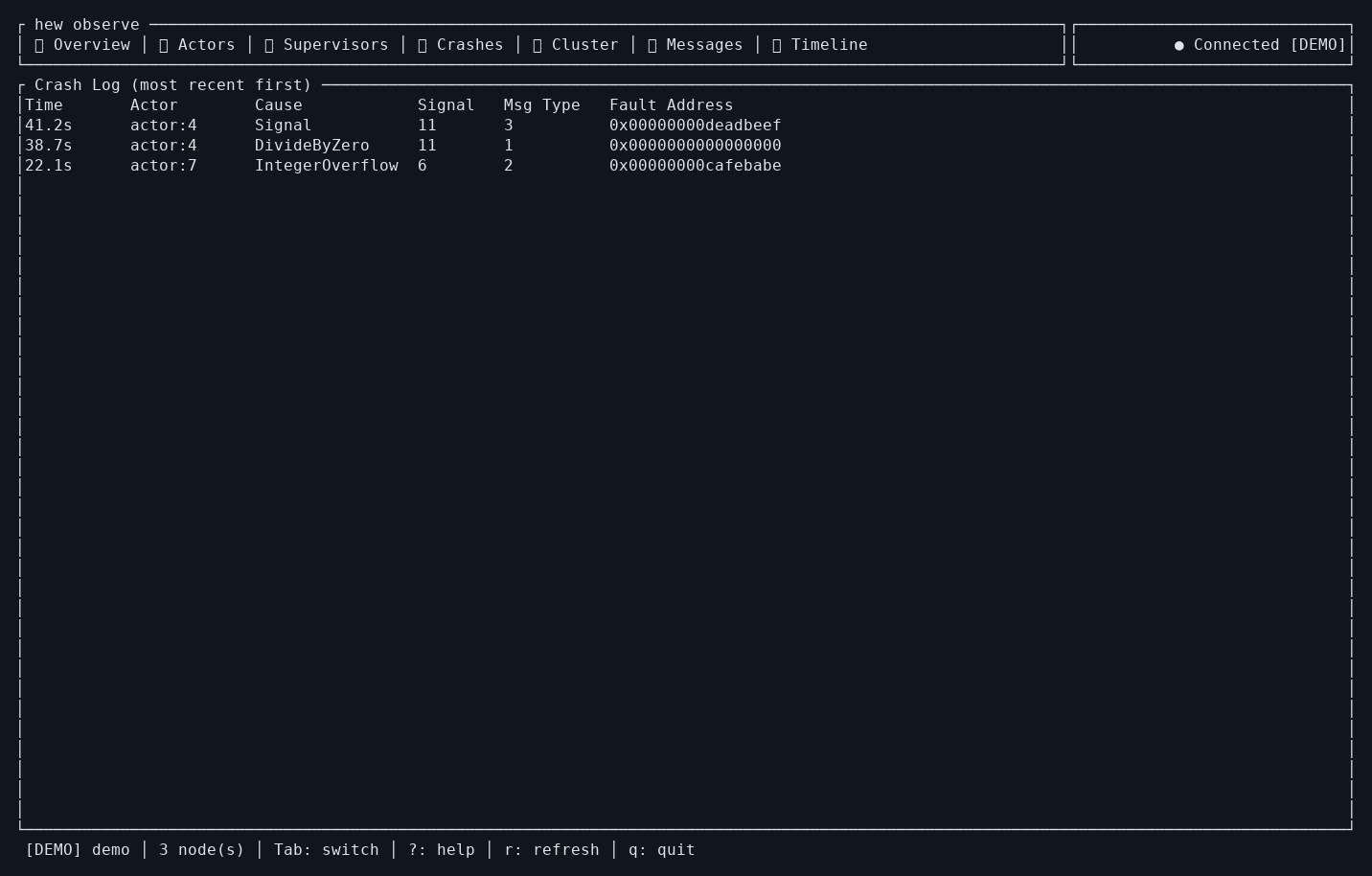Click the icon glyph beside the Timeline tab
This screenshot has width=1372, height=876.
point(777,45)
